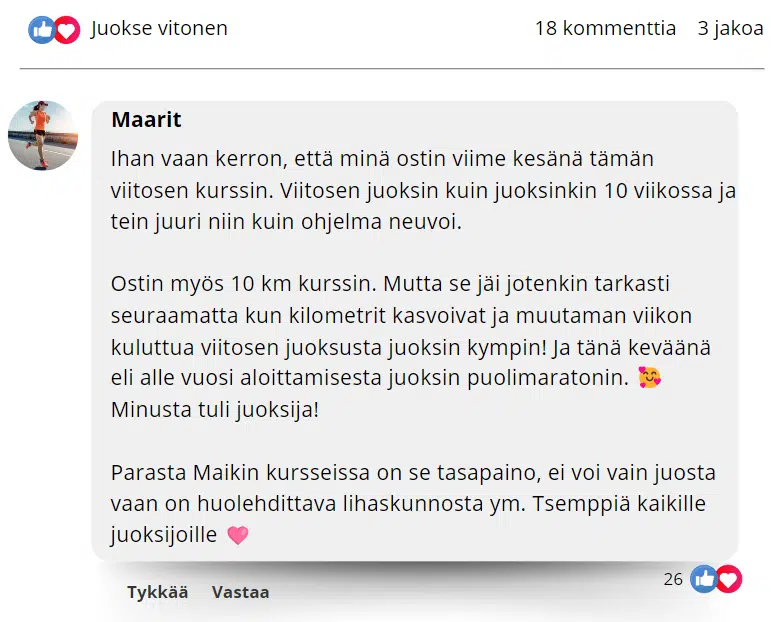The width and height of the screenshot is (771, 622).
Task: Click the blue thumbs-up reaction icon at top
Action: 41,30
